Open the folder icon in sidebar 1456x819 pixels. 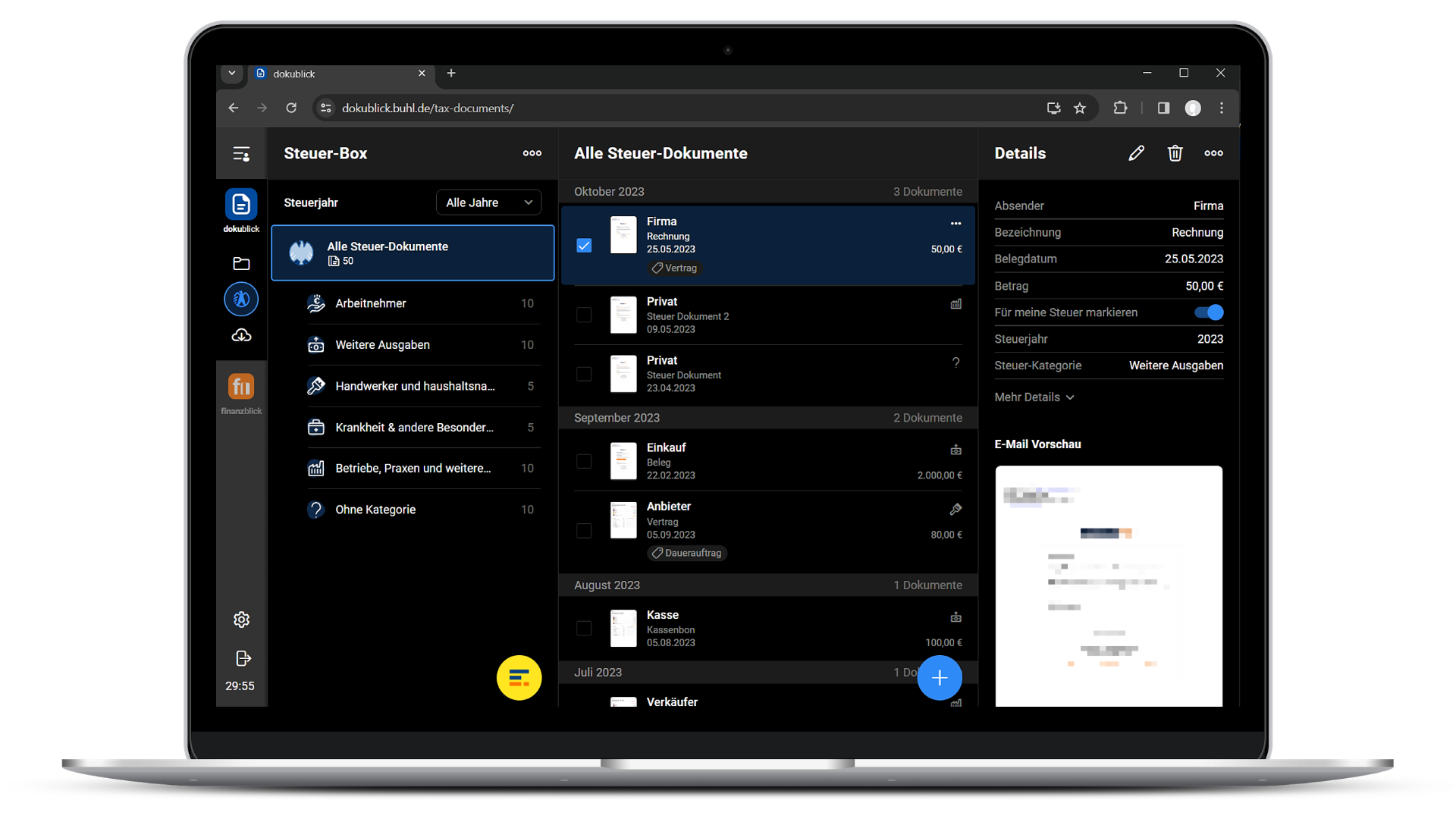click(241, 263)
